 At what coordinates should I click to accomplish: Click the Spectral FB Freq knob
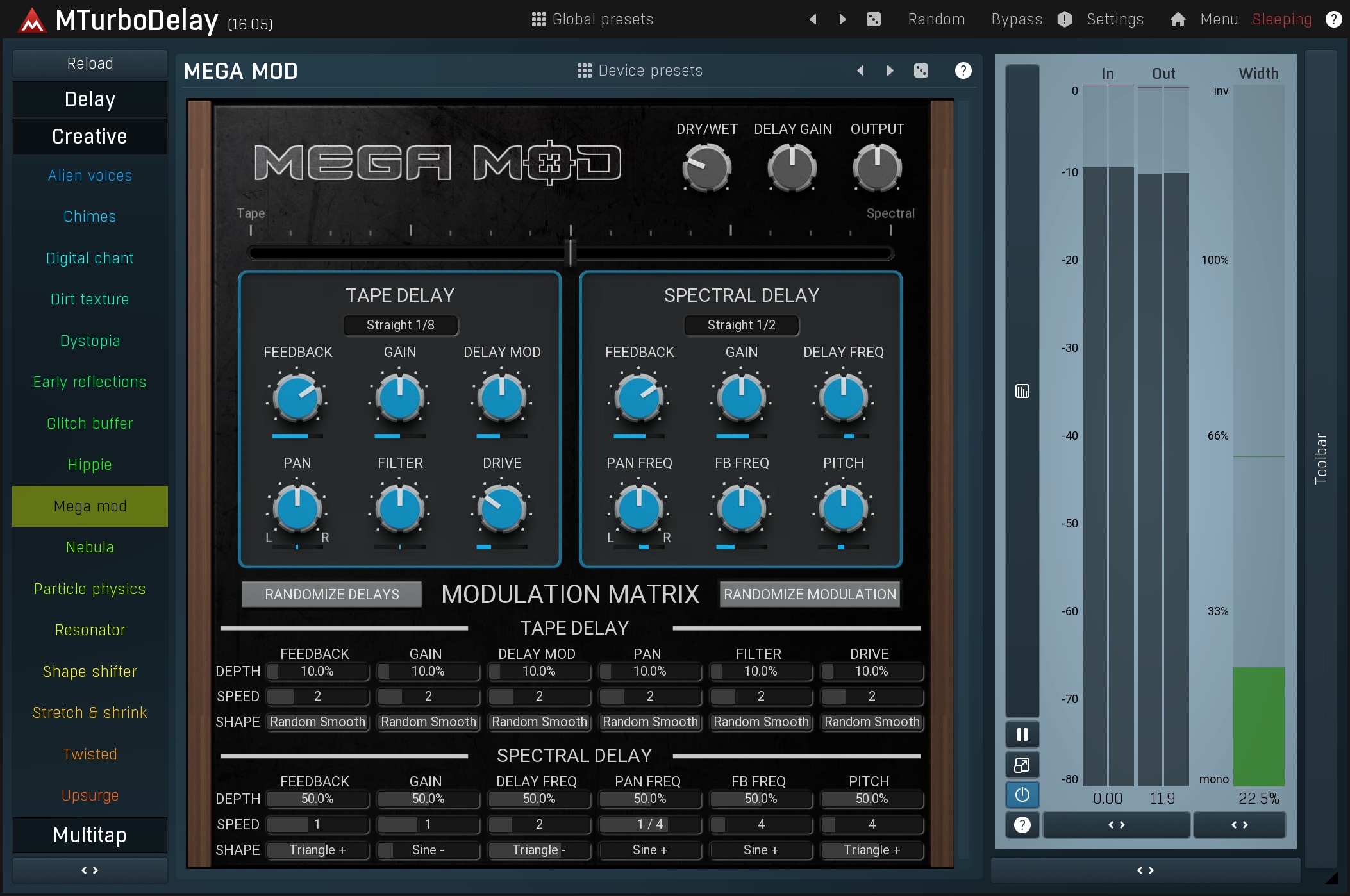[742, 509]
